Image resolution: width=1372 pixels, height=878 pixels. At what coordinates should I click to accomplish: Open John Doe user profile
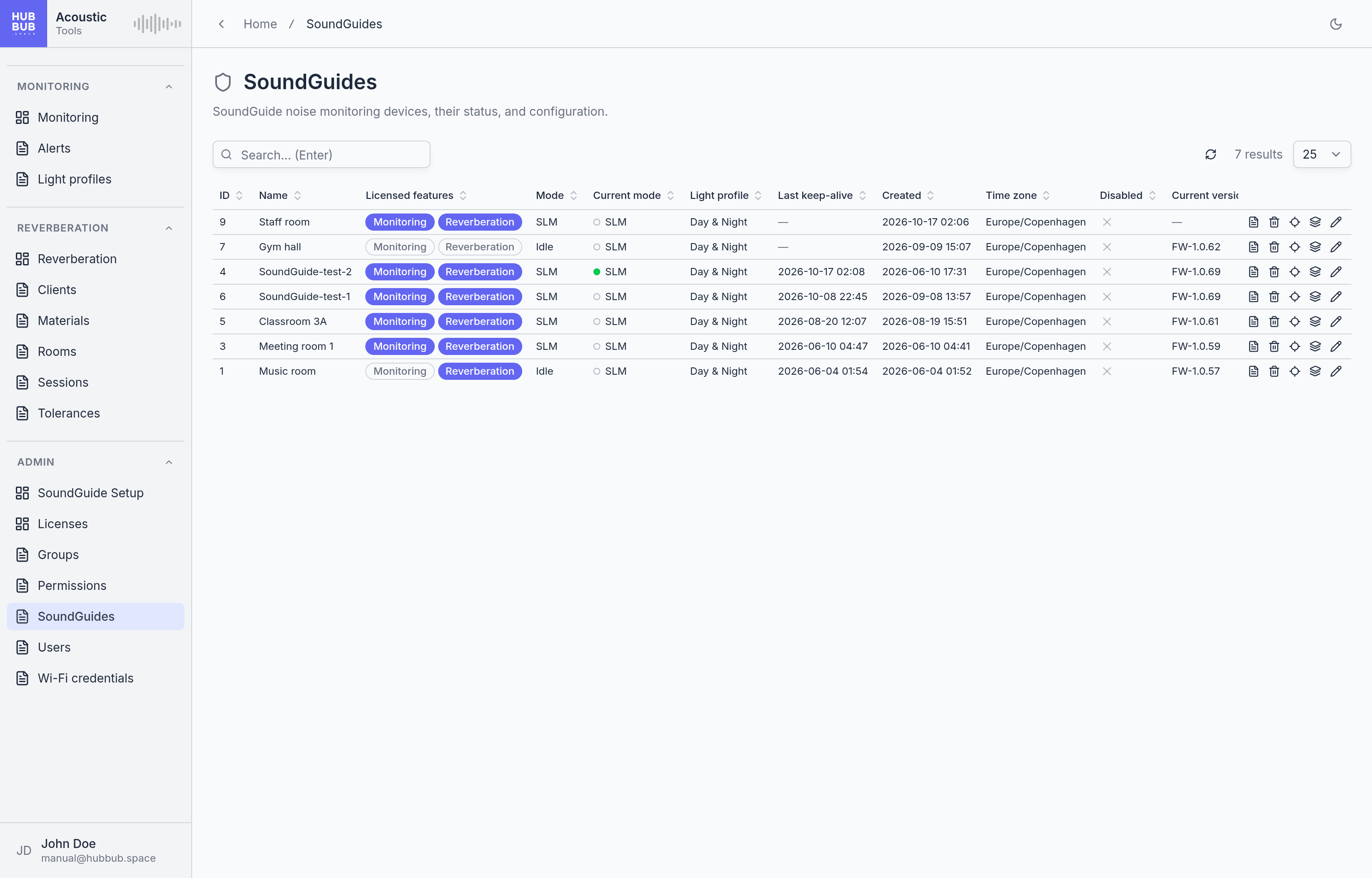(95, 850)
